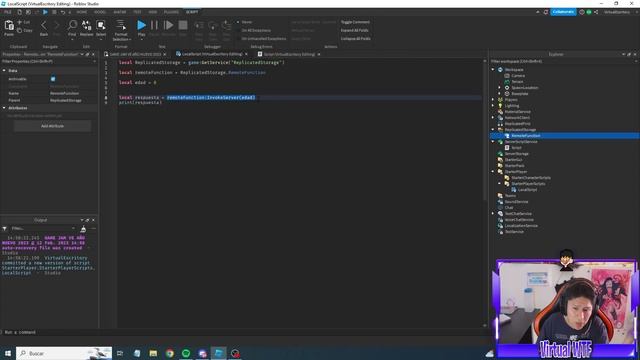Open the Script (VirtualEscritory Editing) tab
Screen dimensions: 640x360
click(x=289, y=54)
